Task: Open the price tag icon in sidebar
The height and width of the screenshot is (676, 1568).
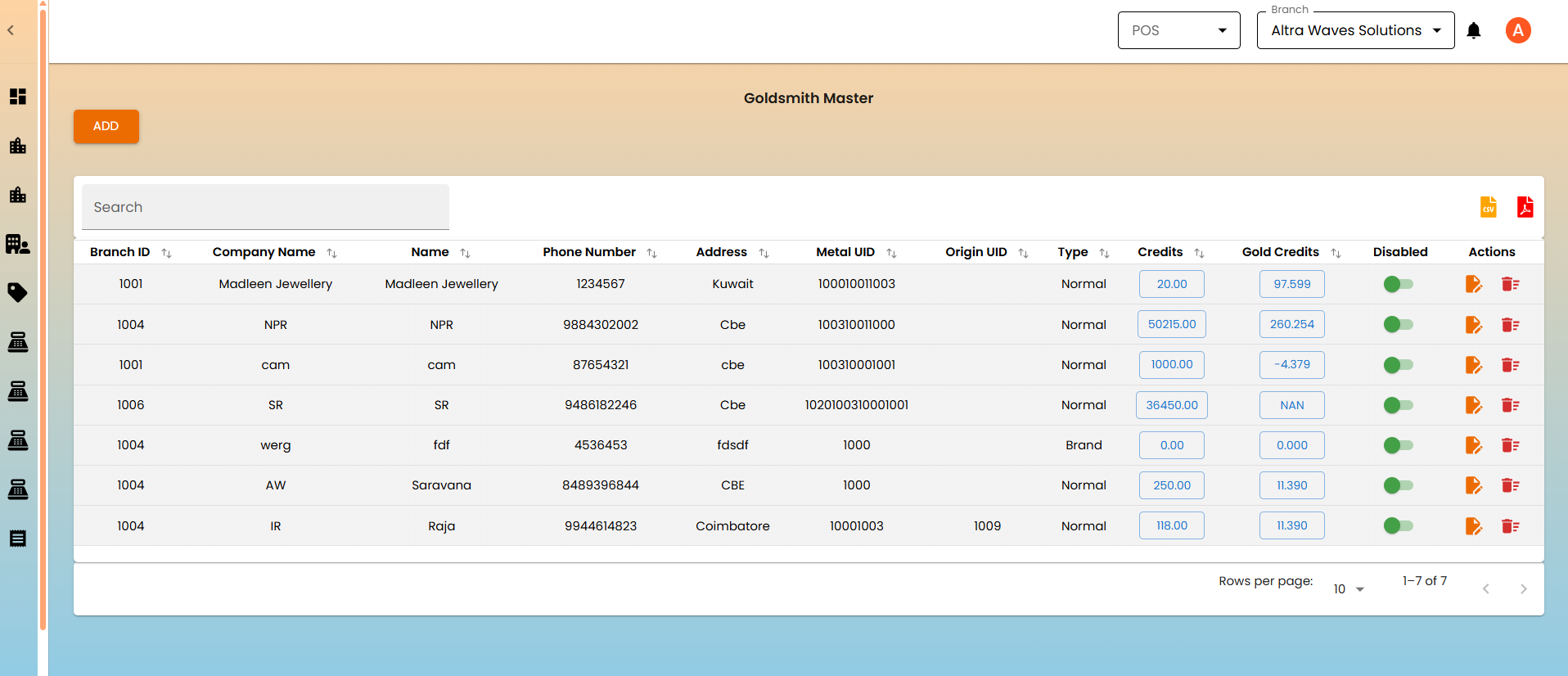Action: tap(18, 292)
